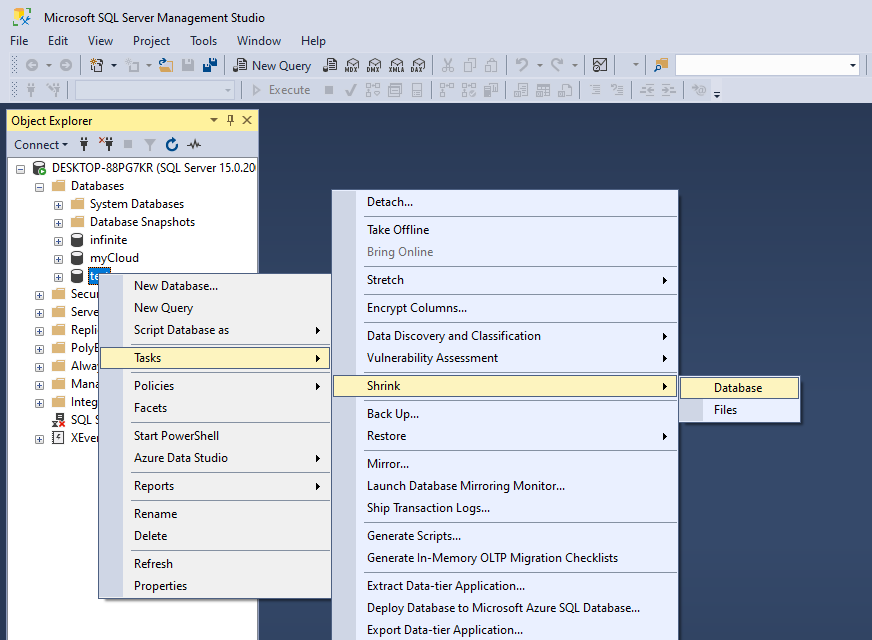Click the Disconnect icon in Object Explorer
Screen dimensions: 872x640
pos(106,145)
